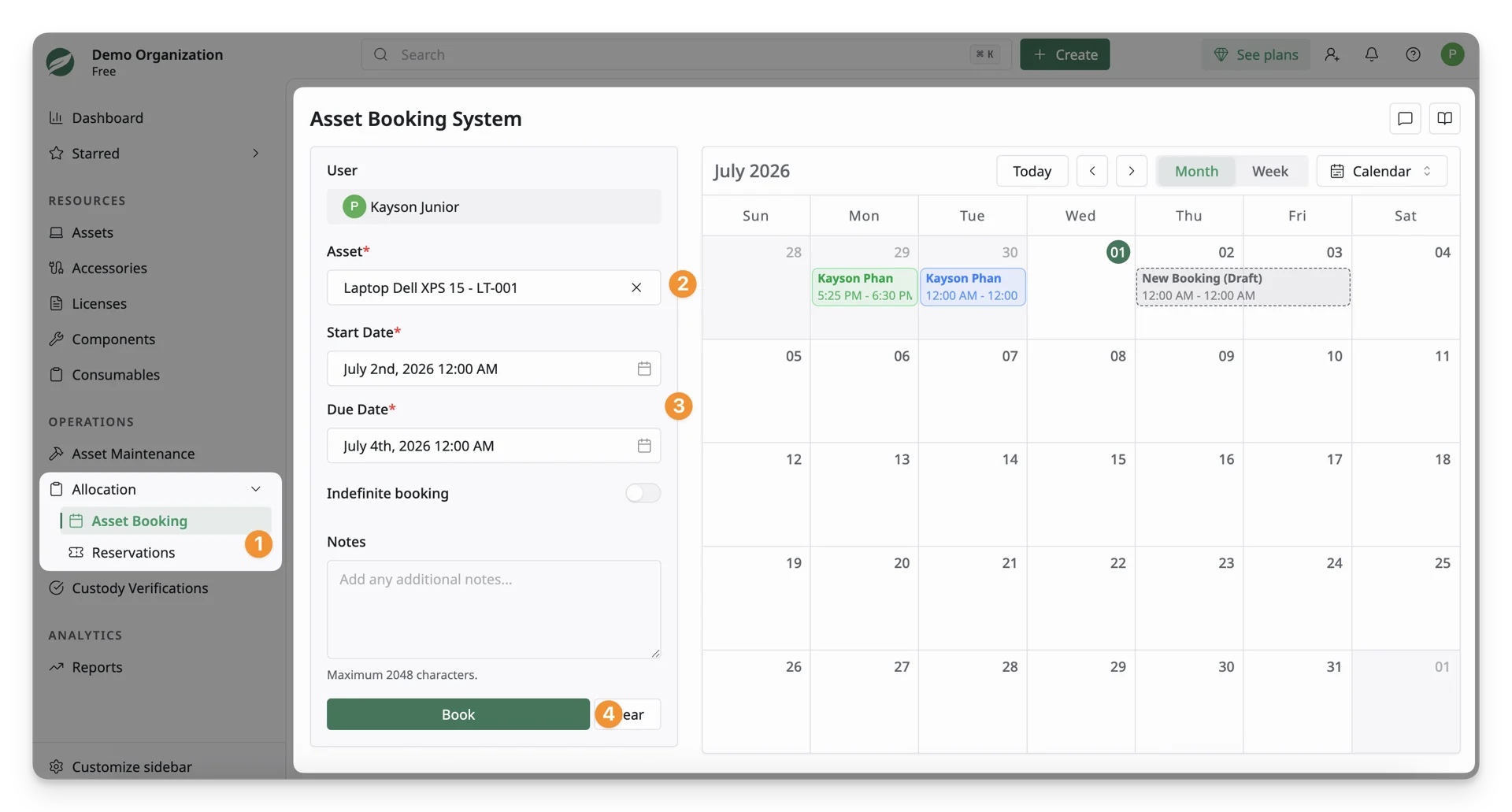
Task: Open the invite user icon
Action: [x=1332, y=54]
